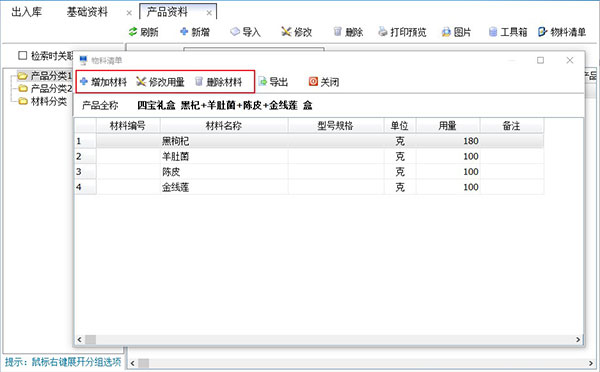This screenshot has width=600, height=372.
Task: Click the 物料清单 bill of materials icon
Action: 543,32
